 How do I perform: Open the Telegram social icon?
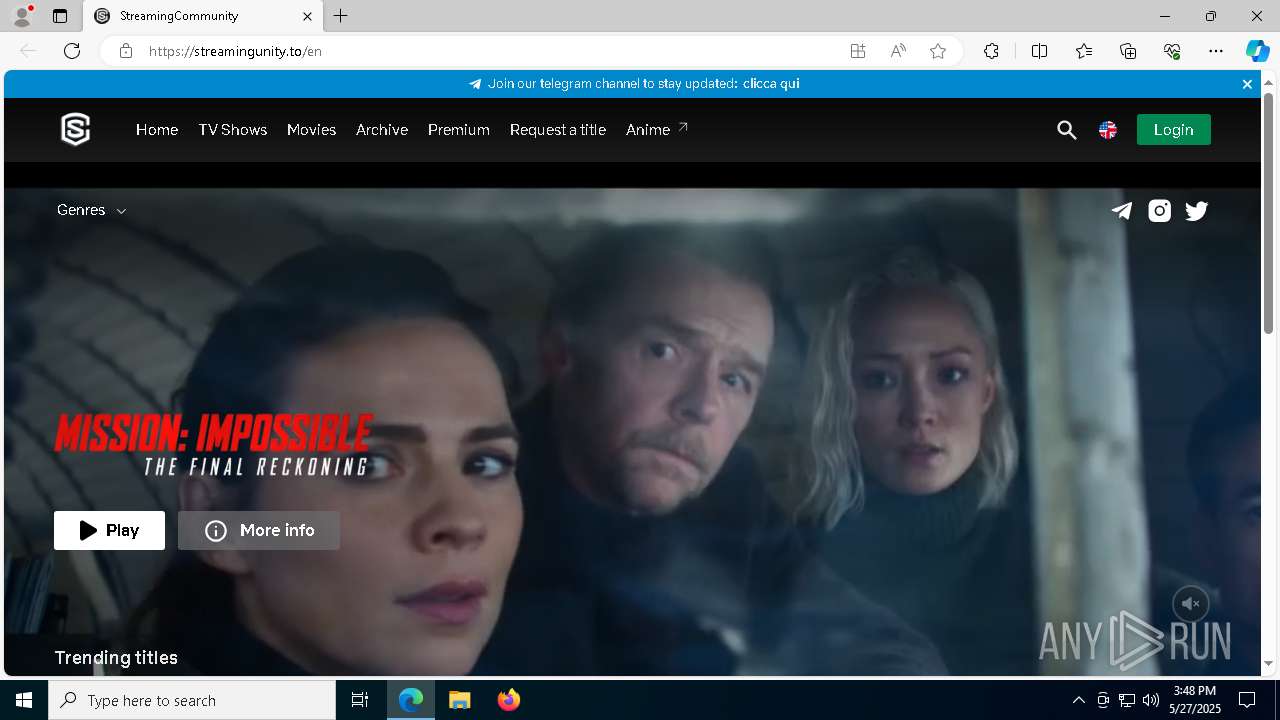click(x=1122, y=210)
